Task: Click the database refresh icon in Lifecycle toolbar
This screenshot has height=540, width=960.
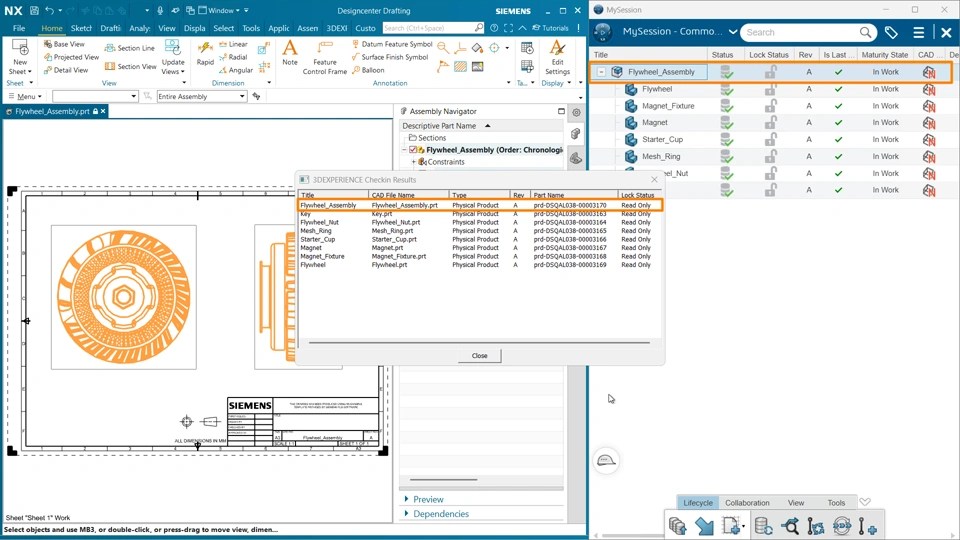Action: tap(763, 526)
